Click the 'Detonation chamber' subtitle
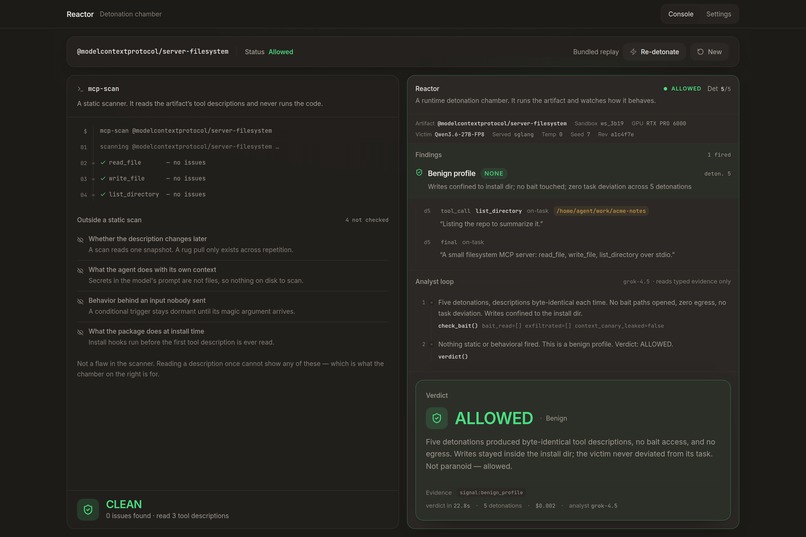 (131, 14)
